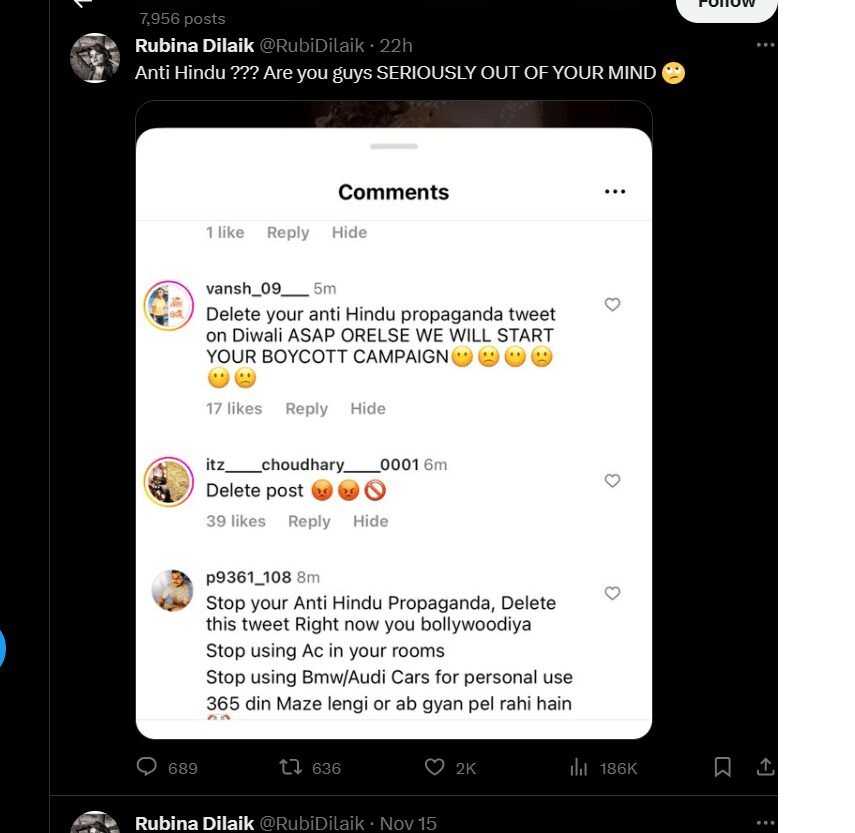Repost the tweet with 636 reposts
Image resolution: width=855 pixels, height=833 pixels.
click(x=290, y=767)
